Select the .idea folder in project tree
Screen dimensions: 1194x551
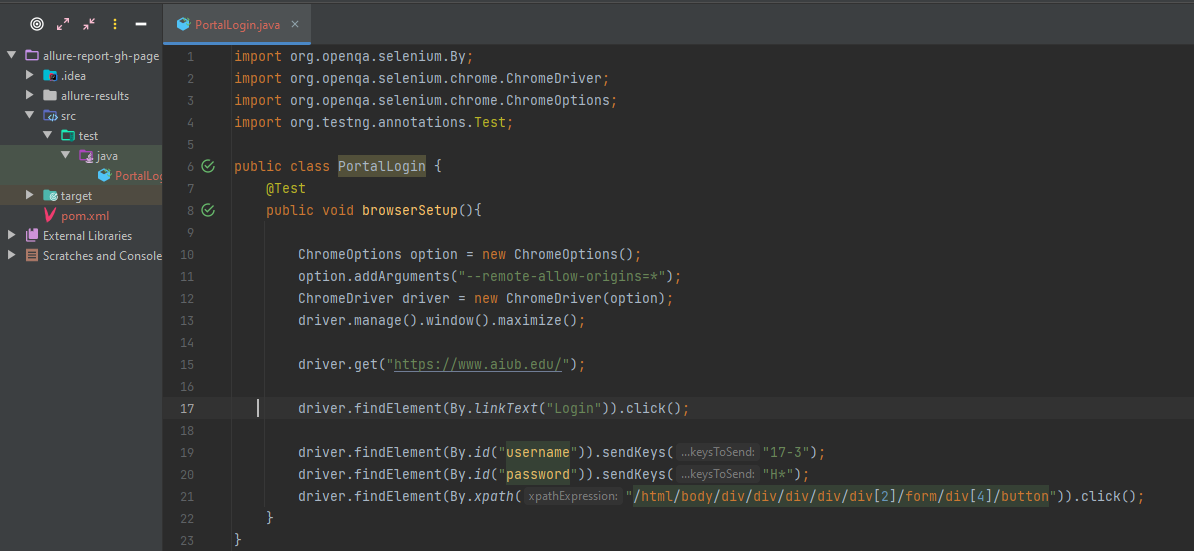pos(73,75)
